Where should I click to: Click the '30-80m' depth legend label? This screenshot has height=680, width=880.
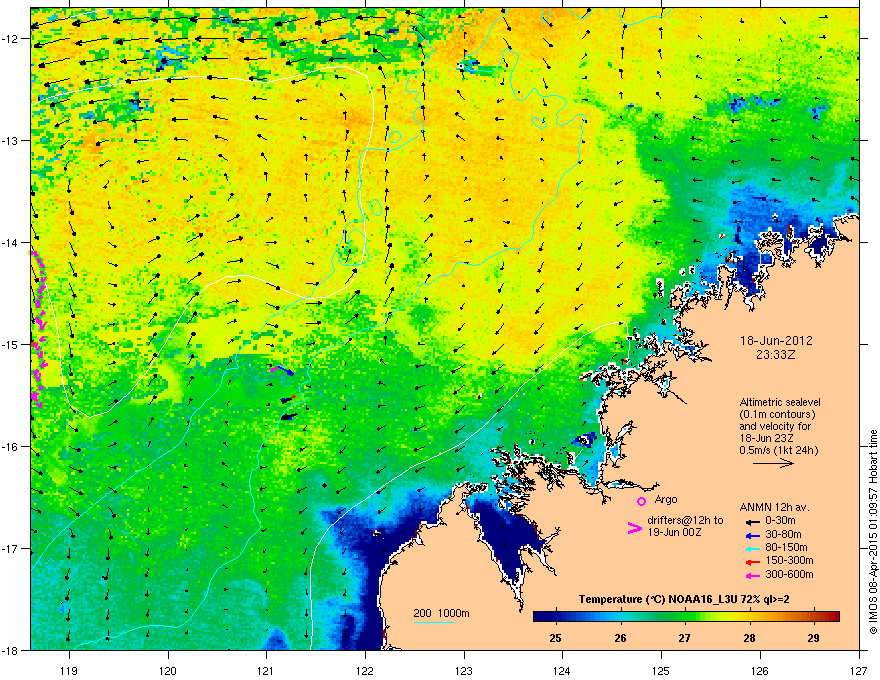[x=783, y=535]
